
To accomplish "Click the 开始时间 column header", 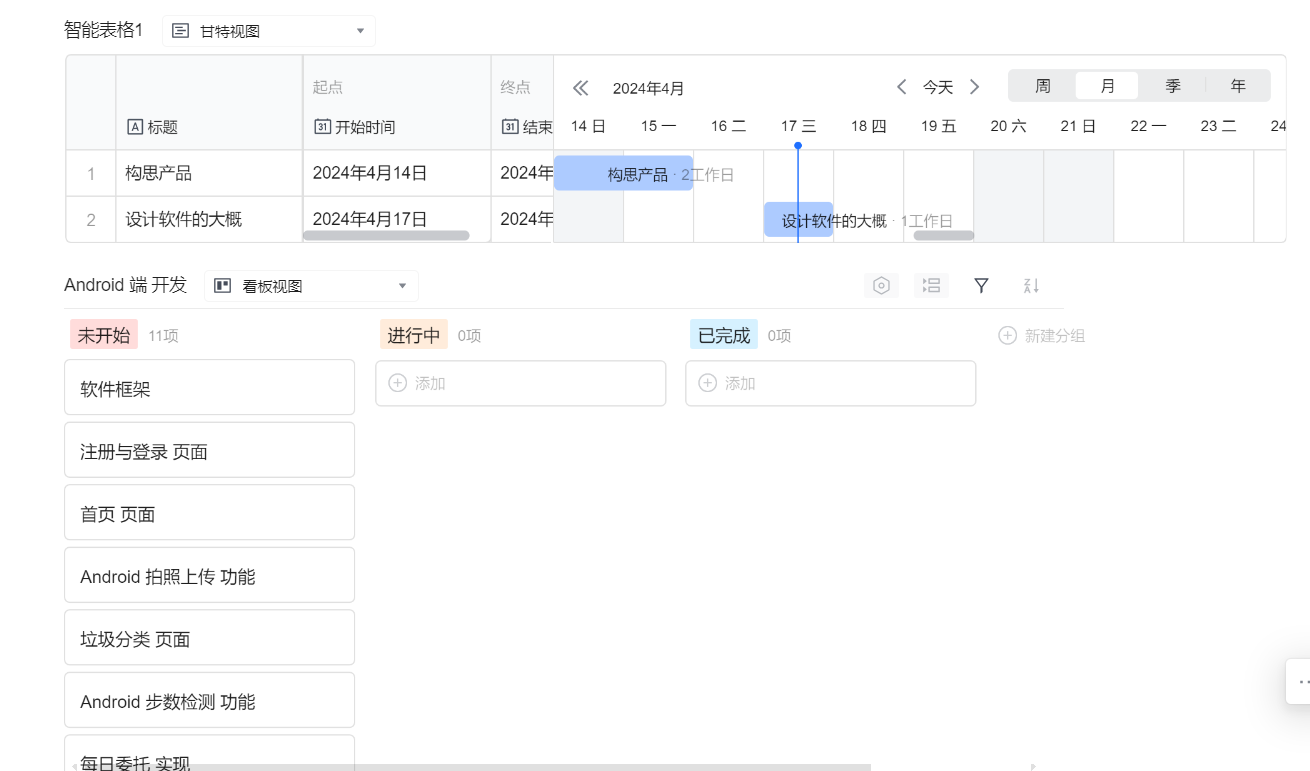I will [x=397, y=103].
